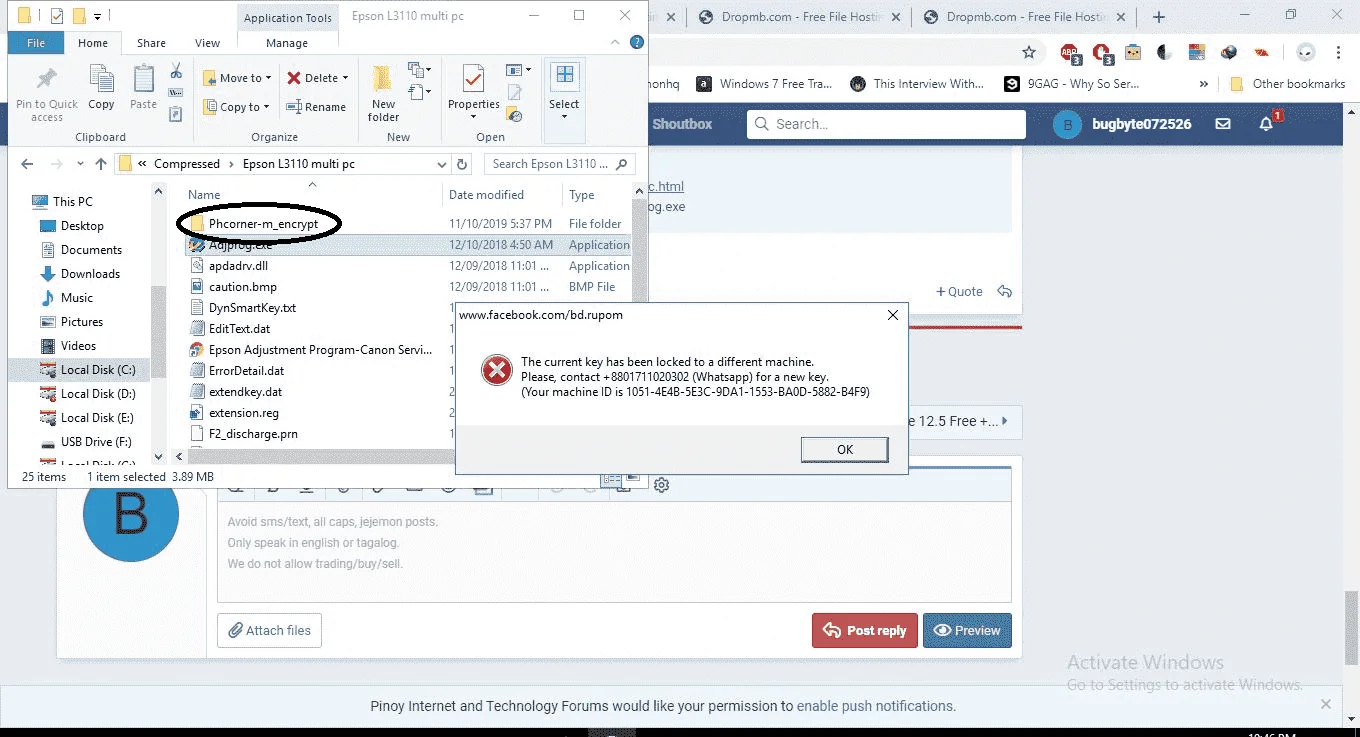
Task: Dismiss the push notification banner
Action: (1325, 705)
